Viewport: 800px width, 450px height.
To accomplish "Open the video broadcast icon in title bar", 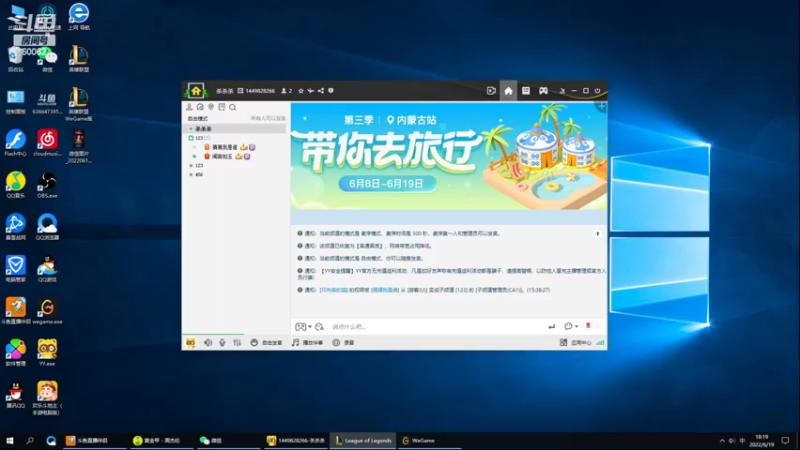I will (x=491, y=91).
